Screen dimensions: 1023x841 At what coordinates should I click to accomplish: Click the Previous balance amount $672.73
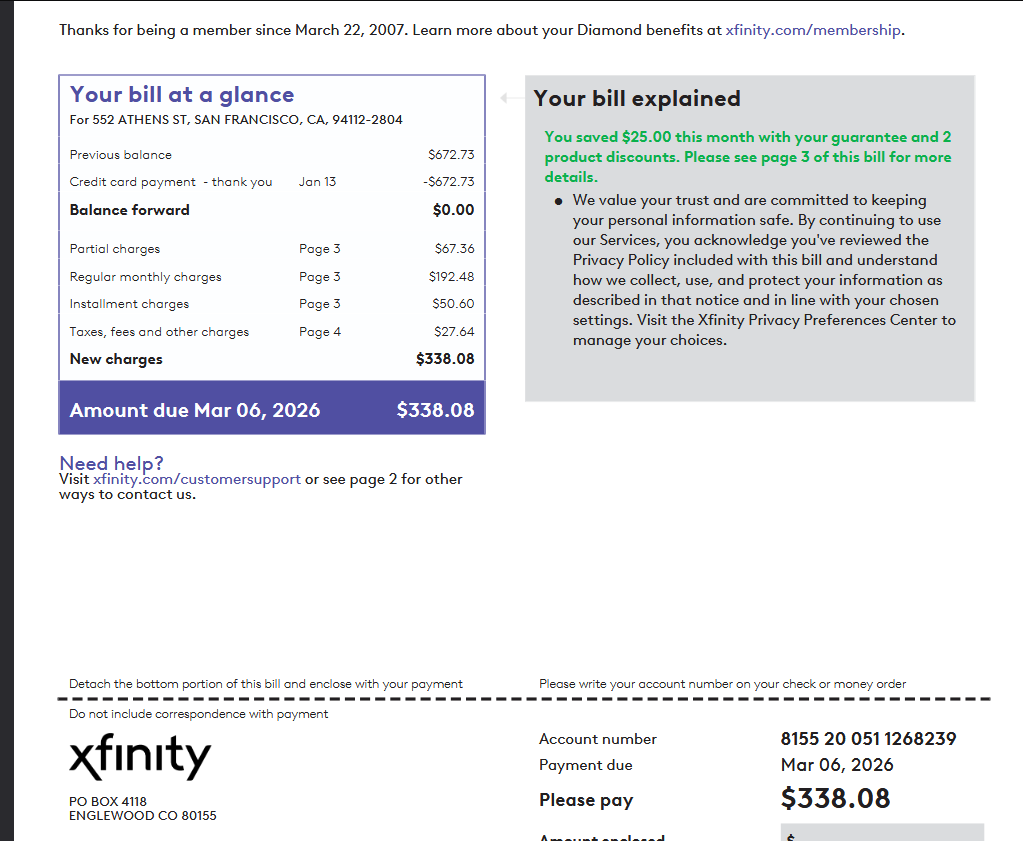tap(451, 155)
